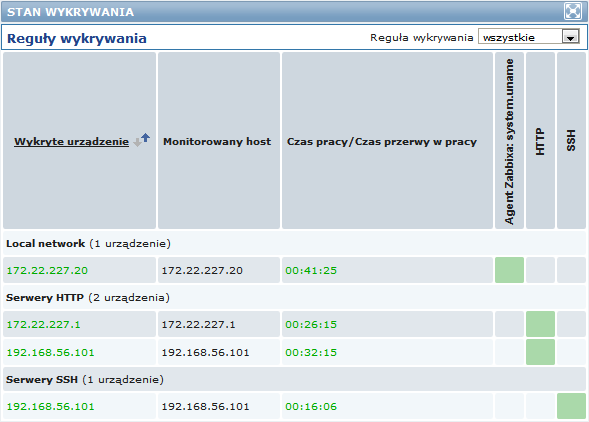The height and width of the screenshot is (422, 589).
Task: Sort by Wykryte urządzenie column header
Action: pos(71,142)
